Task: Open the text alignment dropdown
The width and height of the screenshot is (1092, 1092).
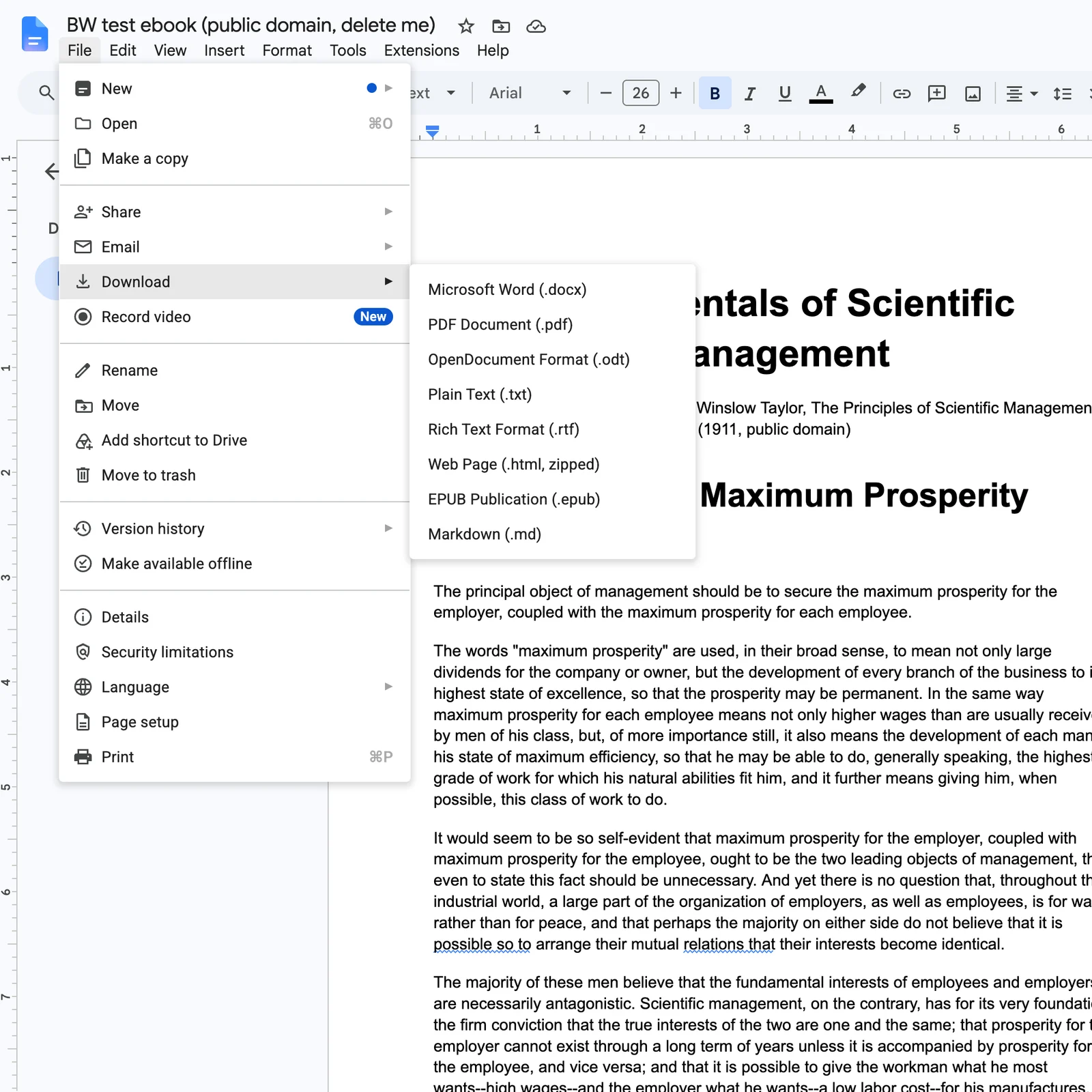Action: tap(1022, 94)
